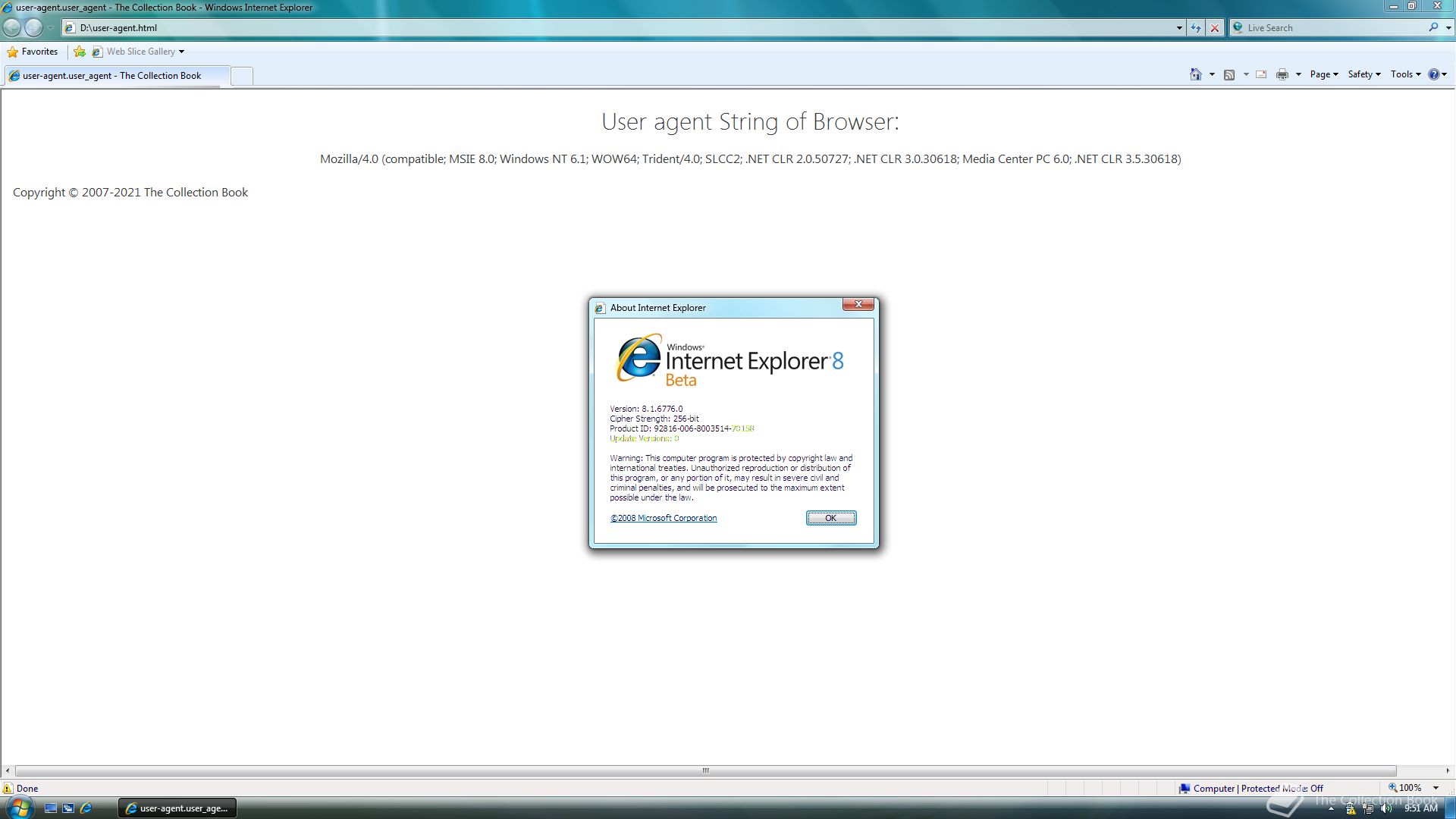Open the Help question mark menu
Viewport: 1456px width, 819px height.
click(1438, 74)
